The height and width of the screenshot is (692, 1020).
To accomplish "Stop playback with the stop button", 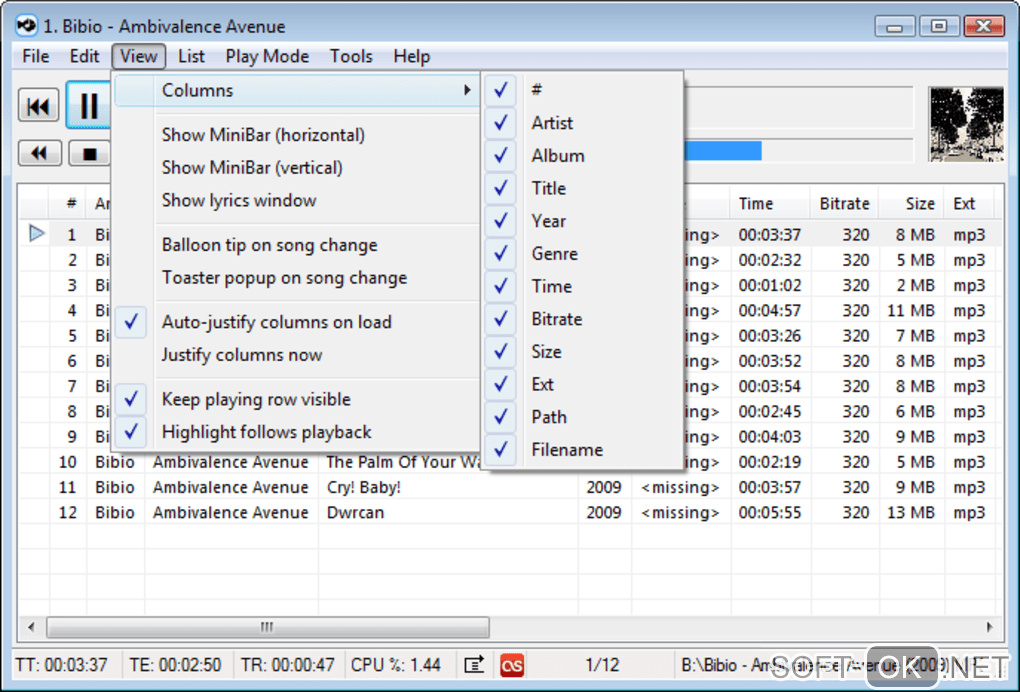I will tap(90, 153).
